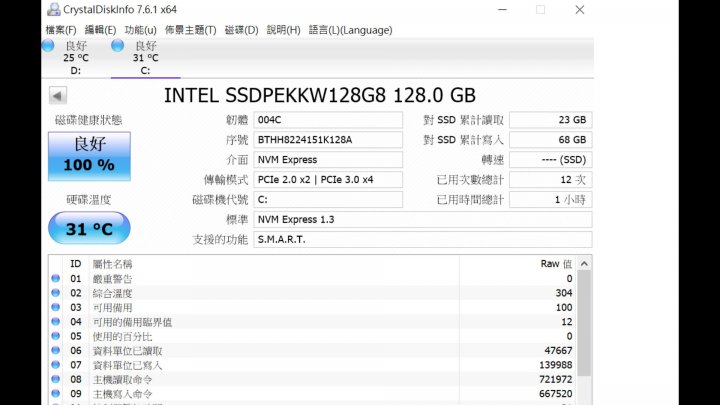Click the status dot for attribute 06

tap(56, 350)
